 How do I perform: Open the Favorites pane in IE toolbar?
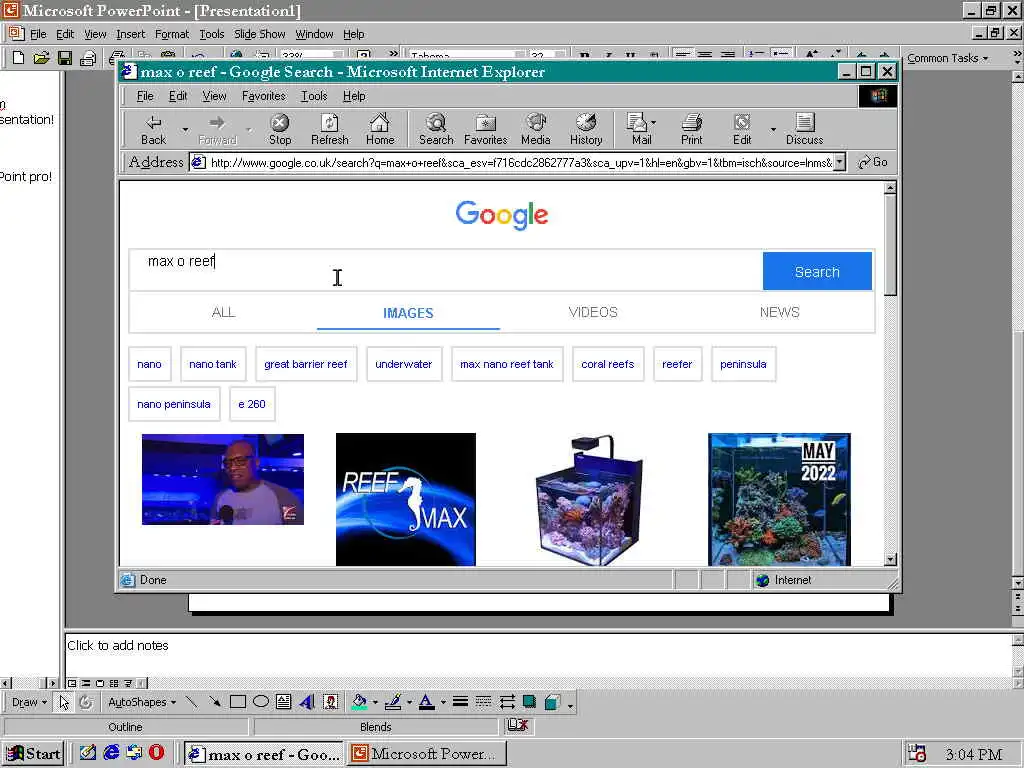click(x=485, y=129)
